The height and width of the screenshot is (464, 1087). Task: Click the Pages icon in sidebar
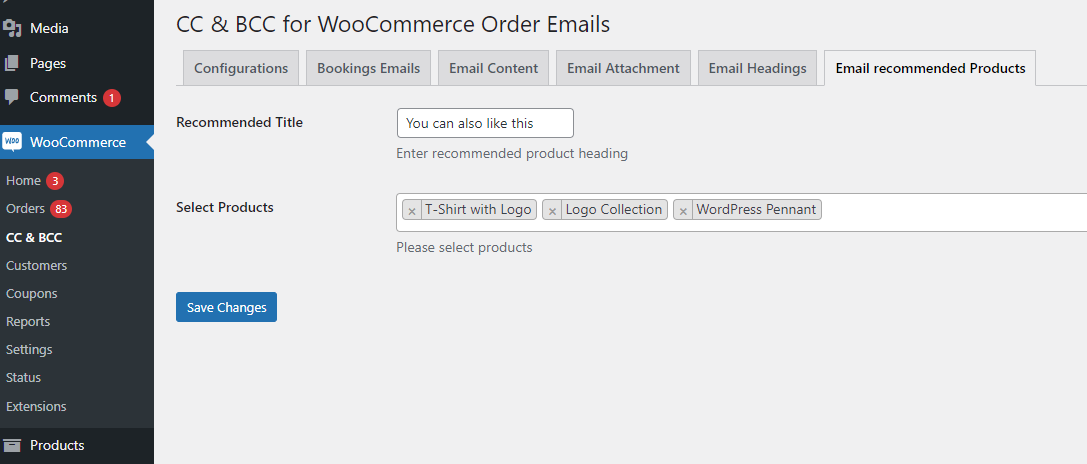click(x=12, y=63)
